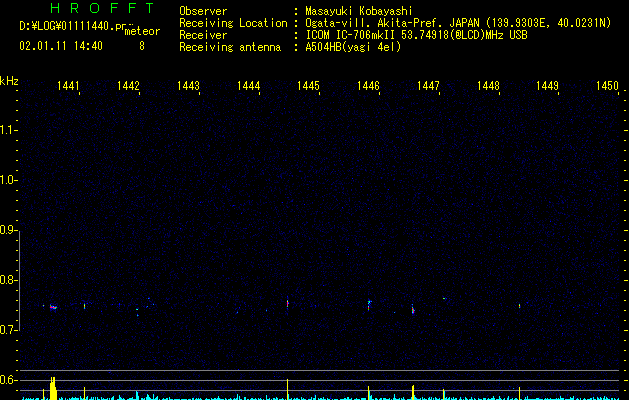Click the meteor echo between 1446 and 1447

413,310
